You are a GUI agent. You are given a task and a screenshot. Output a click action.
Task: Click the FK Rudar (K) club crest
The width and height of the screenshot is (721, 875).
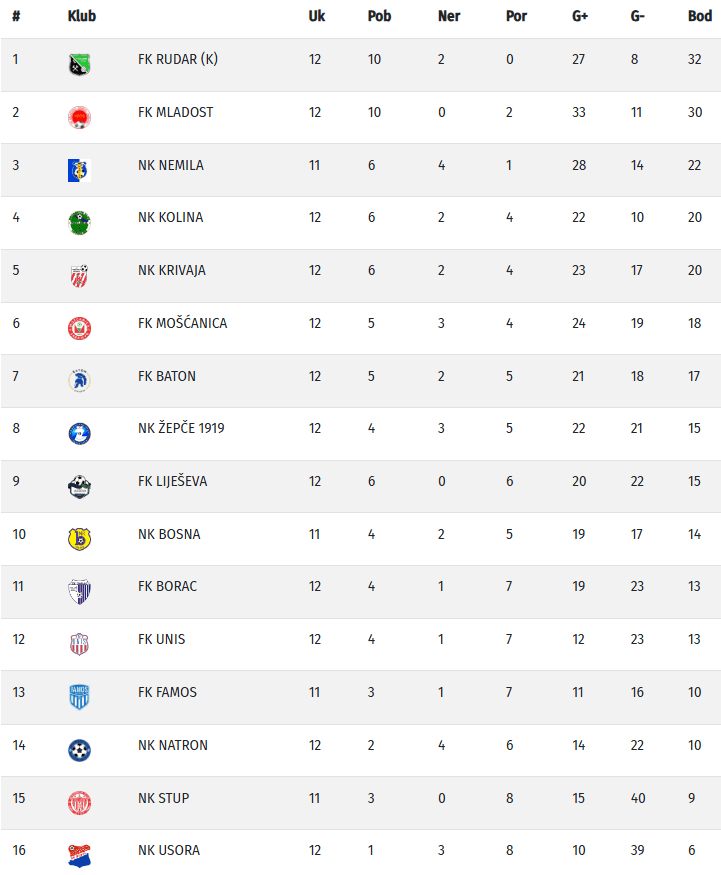pyautogui.click(x=79, y=65)
